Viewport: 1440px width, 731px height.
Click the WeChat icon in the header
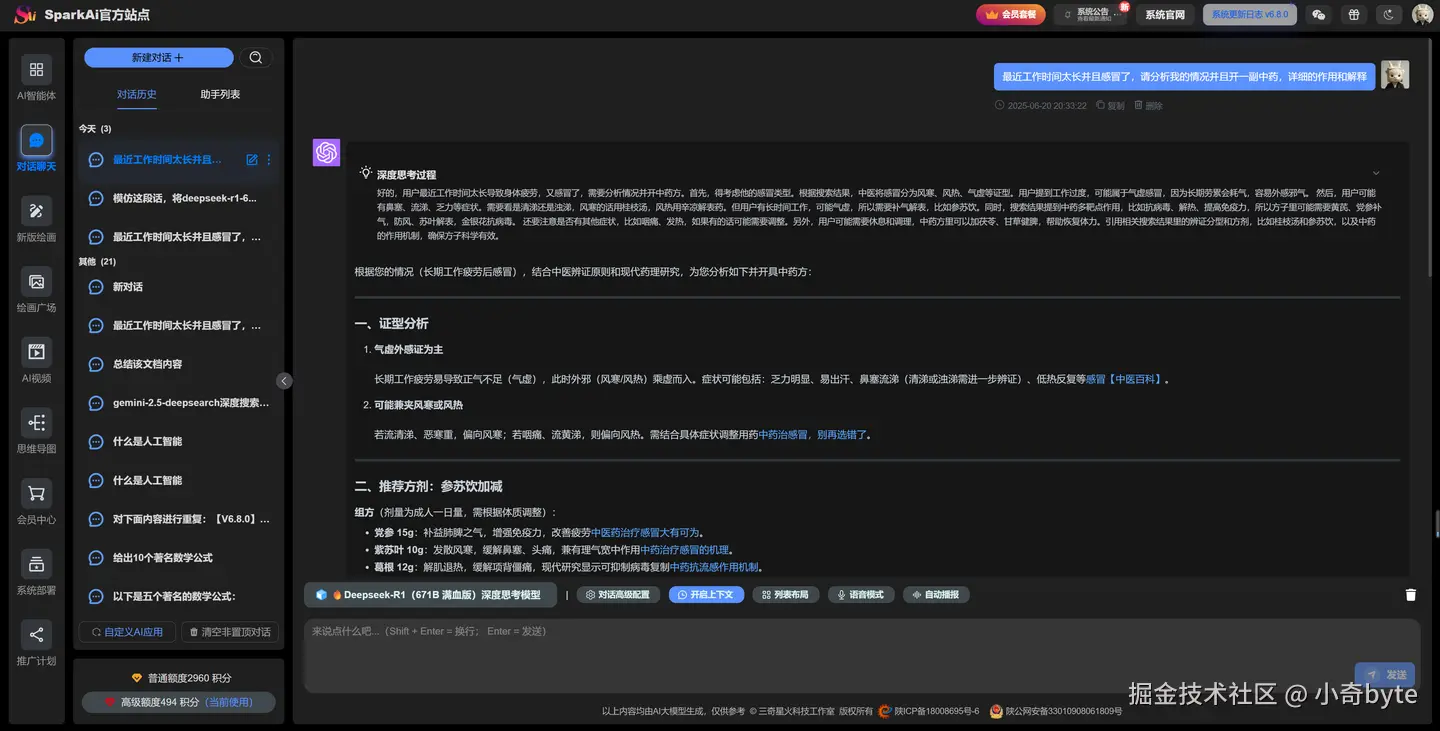click(x=1319, y=15)
